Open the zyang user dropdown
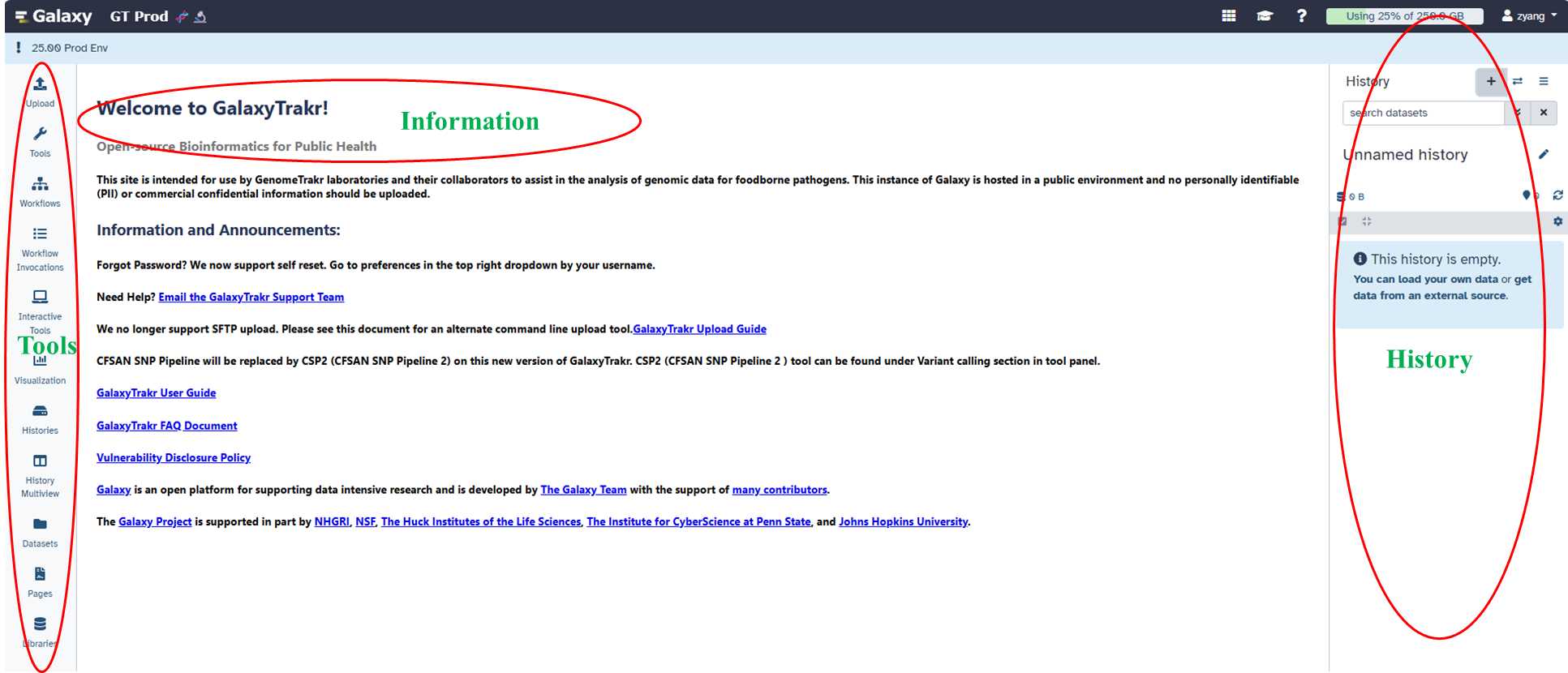 (x=1529, y=16)
